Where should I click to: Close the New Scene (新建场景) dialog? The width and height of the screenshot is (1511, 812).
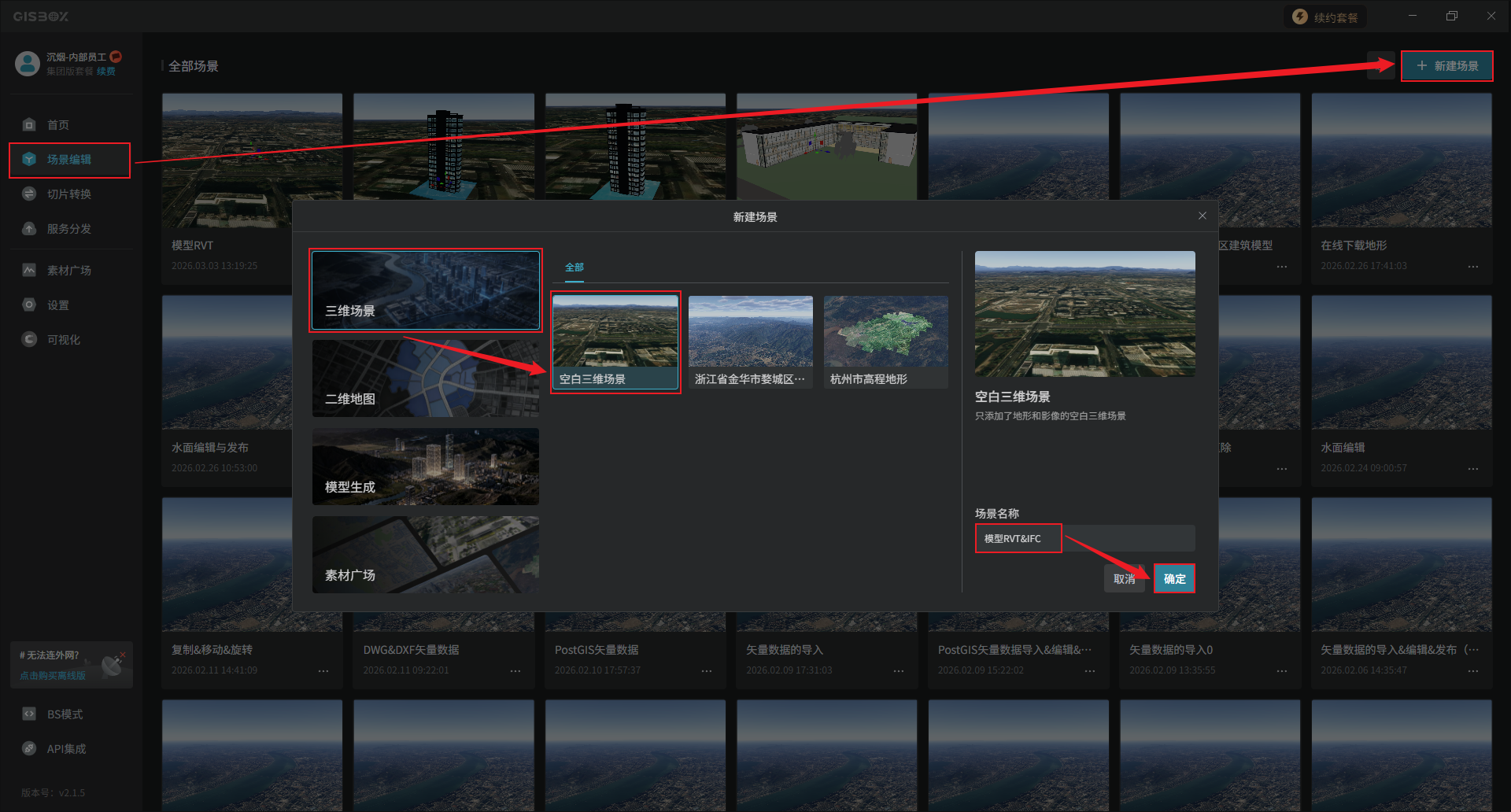point(1202,216)
